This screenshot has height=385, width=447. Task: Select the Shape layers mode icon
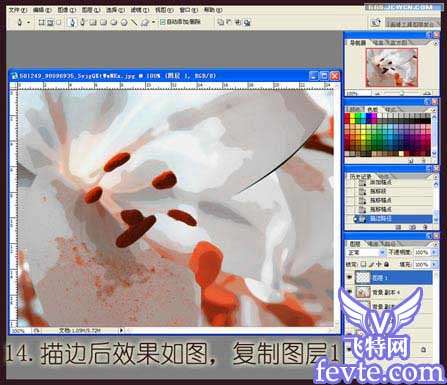click(x=42, y=22)
